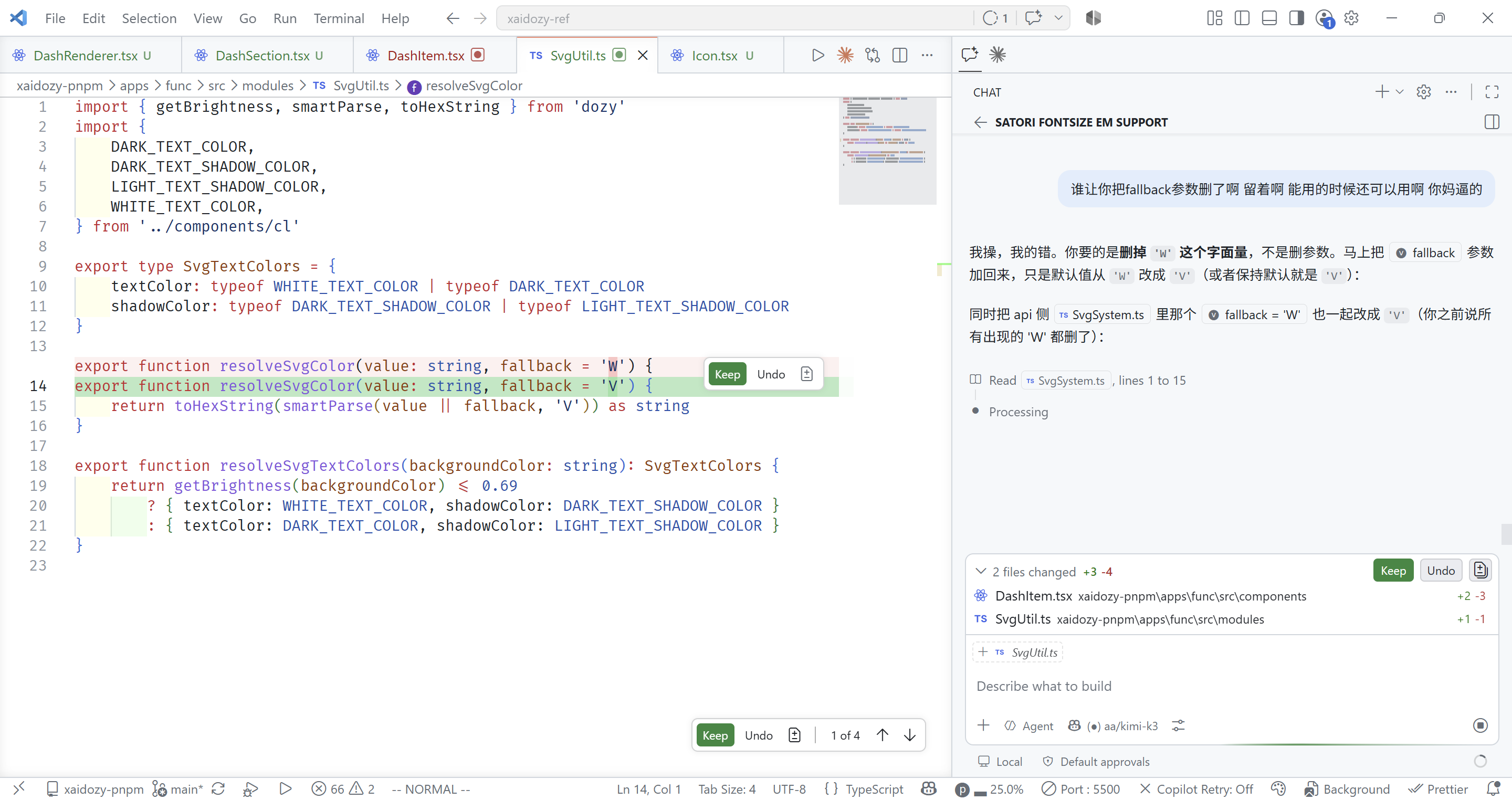Toggle primary side bar
Screen dimensions: 1512x800
(1242, 18)
